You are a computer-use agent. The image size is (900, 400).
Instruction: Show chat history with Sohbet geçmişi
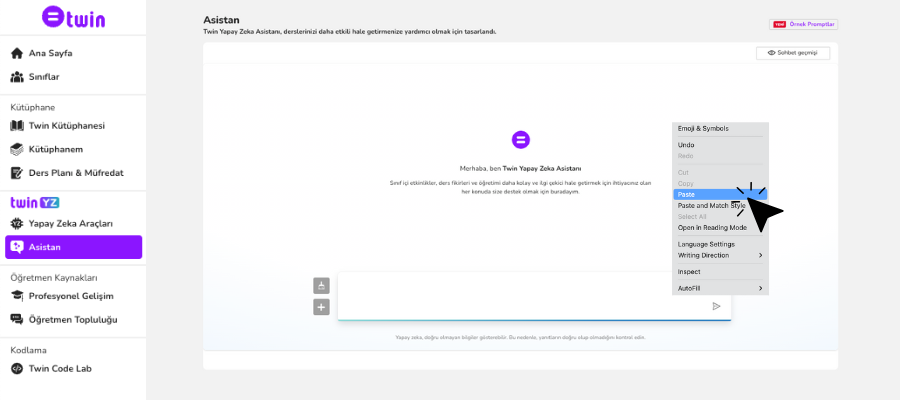click(x=793, y=53)
